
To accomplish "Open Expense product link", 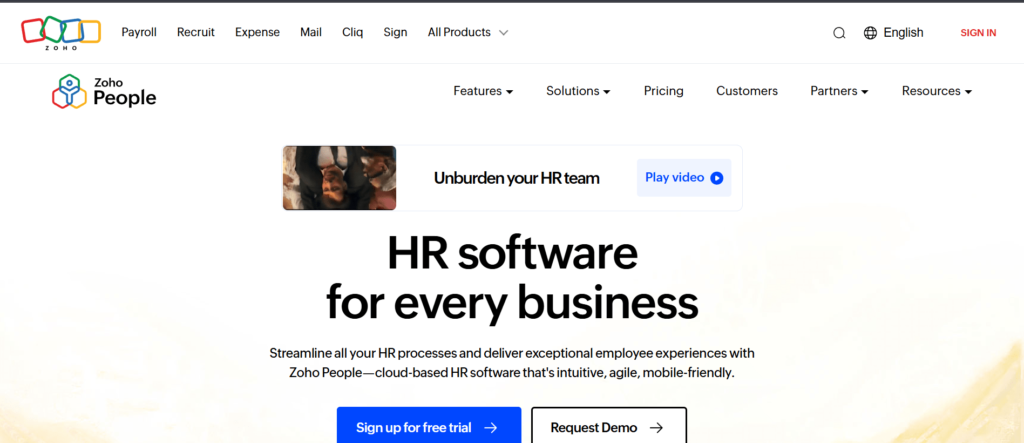I will (257, 32).
